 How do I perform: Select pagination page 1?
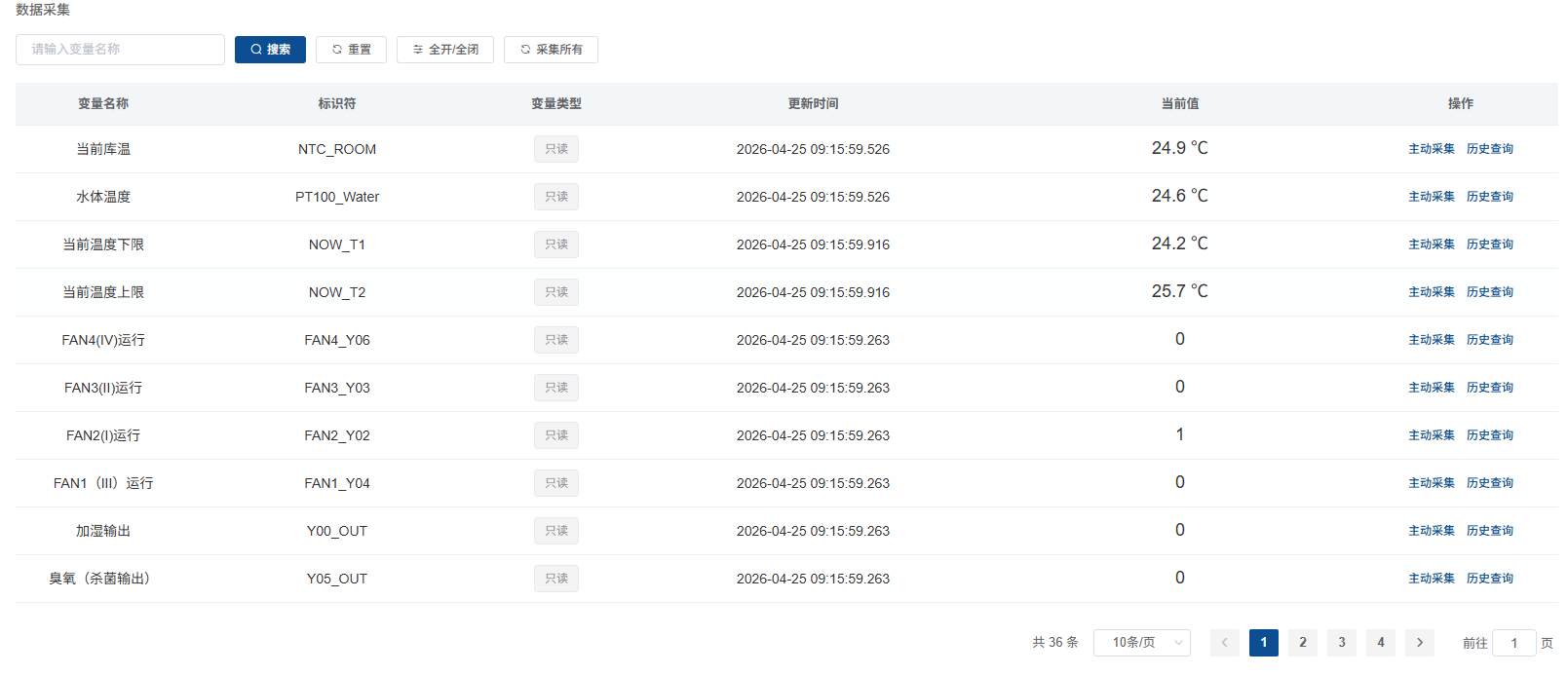(1264, 643)
